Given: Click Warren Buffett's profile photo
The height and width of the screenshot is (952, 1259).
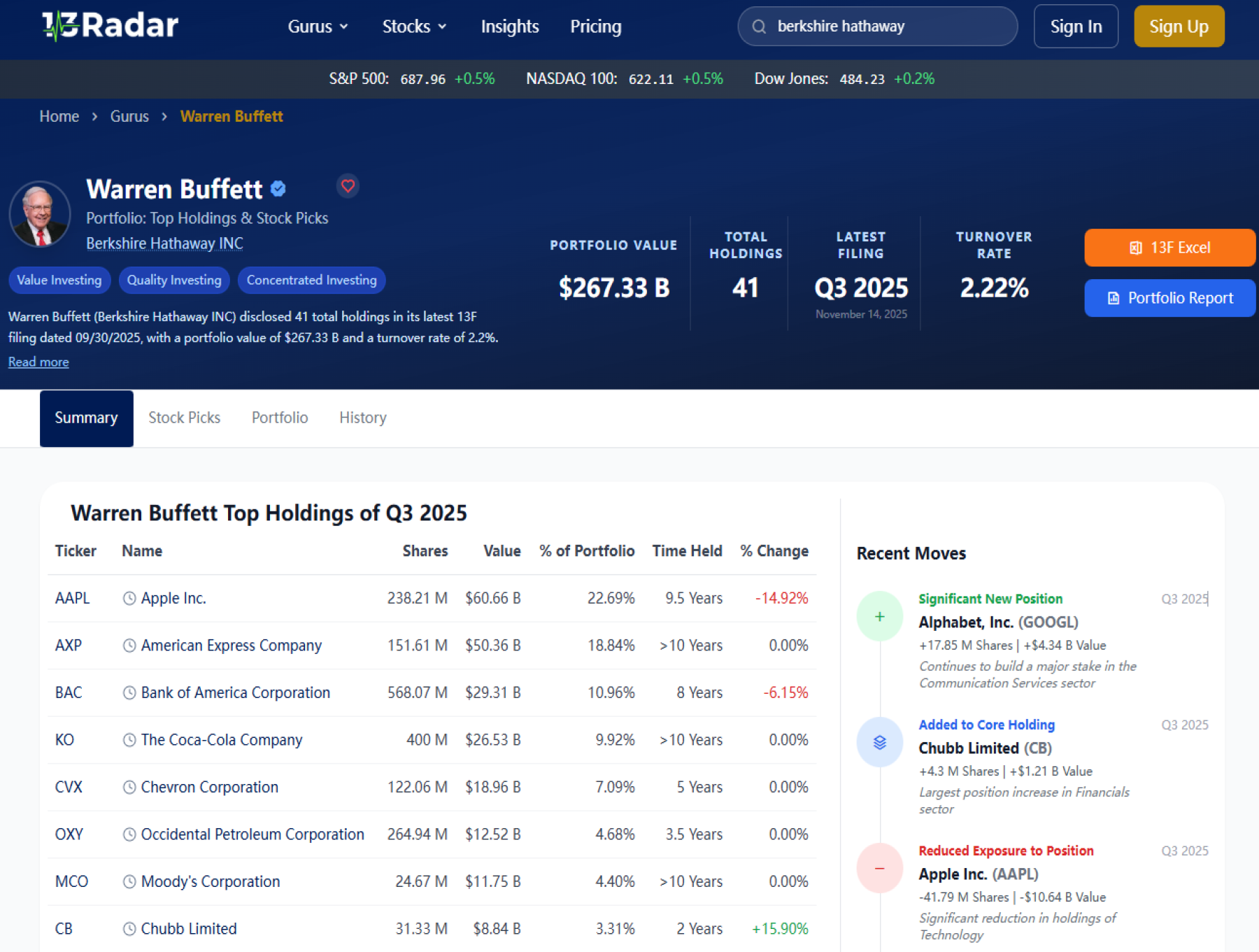Looking at the screenshot, I should (40, 214).
